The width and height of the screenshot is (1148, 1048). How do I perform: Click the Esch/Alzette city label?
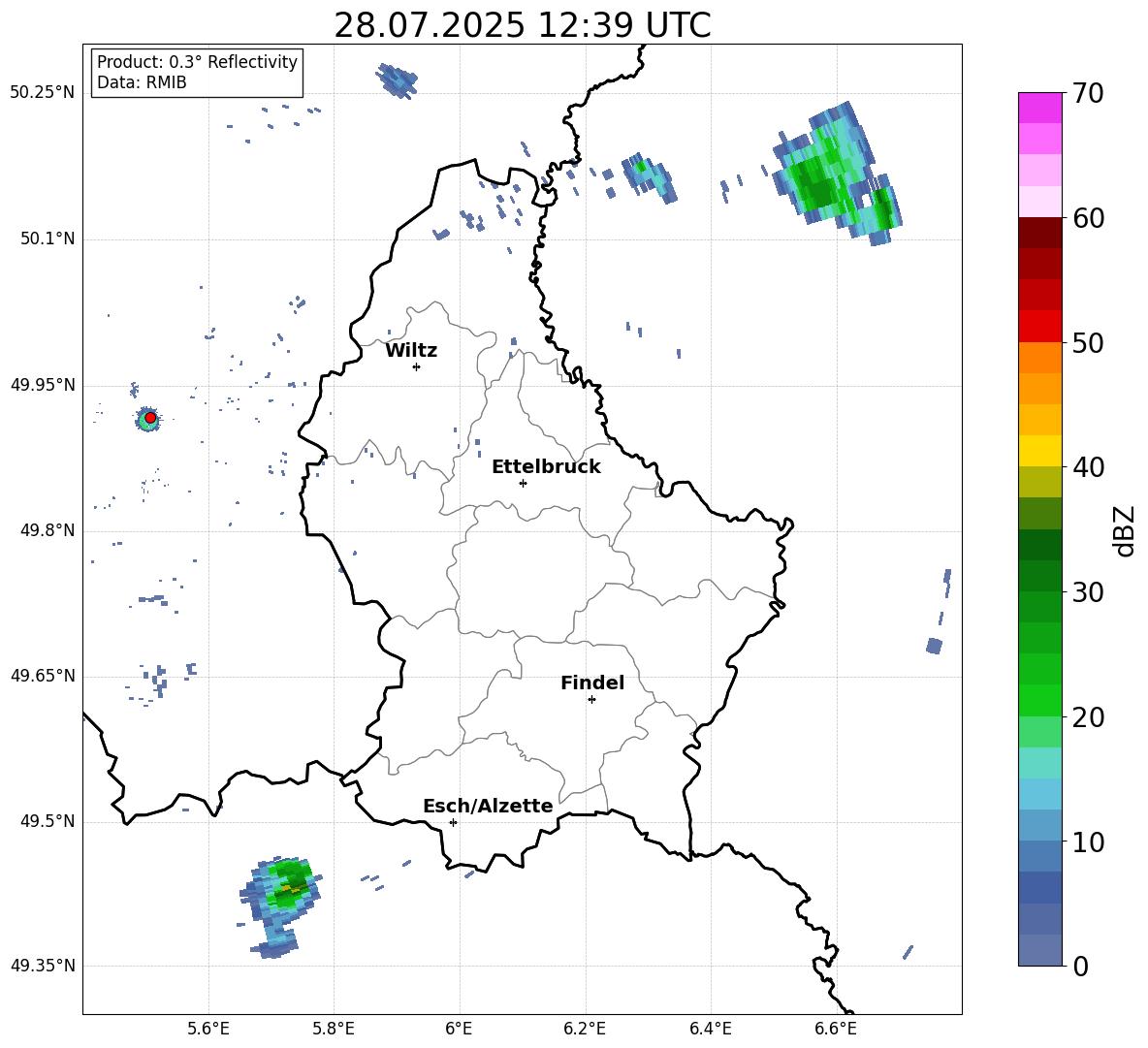point(488,806)
